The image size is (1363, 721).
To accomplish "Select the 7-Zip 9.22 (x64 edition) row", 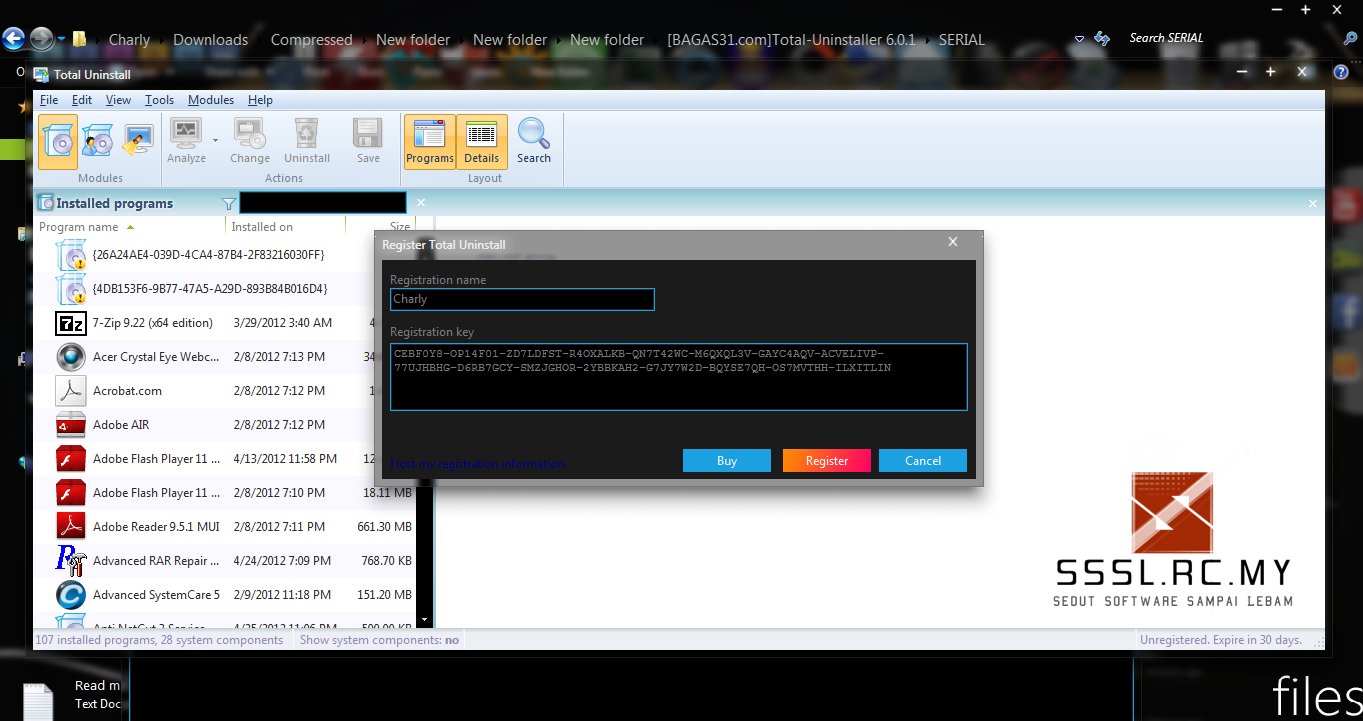I will pos(225,323).
